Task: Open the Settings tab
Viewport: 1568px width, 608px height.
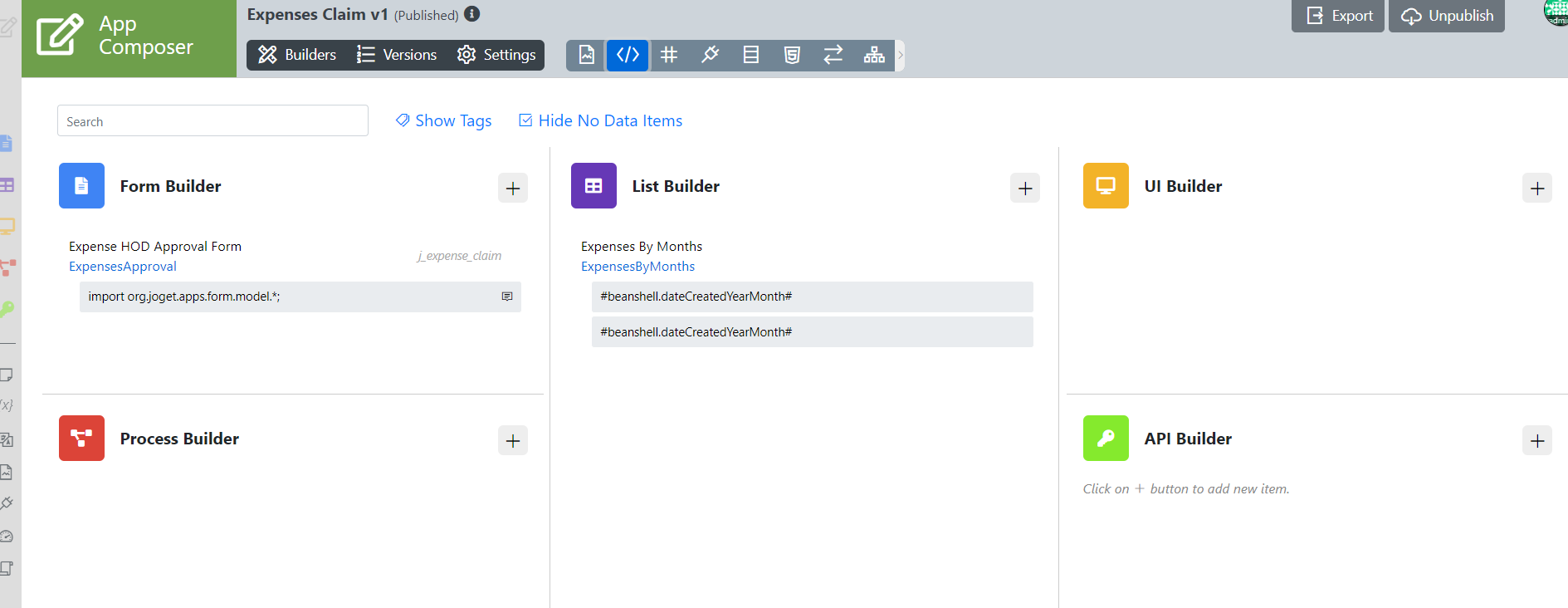Action: point(496,55)
